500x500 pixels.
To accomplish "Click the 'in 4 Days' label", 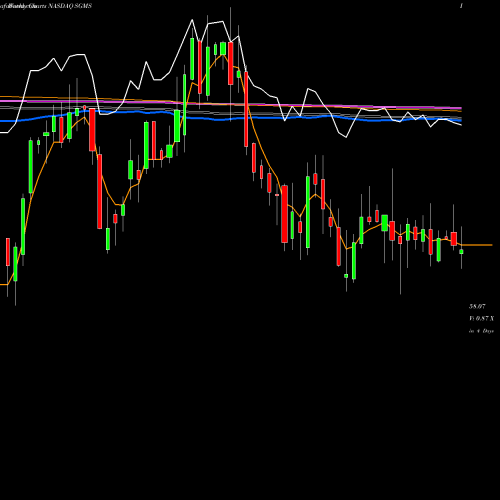I will 481,331.
